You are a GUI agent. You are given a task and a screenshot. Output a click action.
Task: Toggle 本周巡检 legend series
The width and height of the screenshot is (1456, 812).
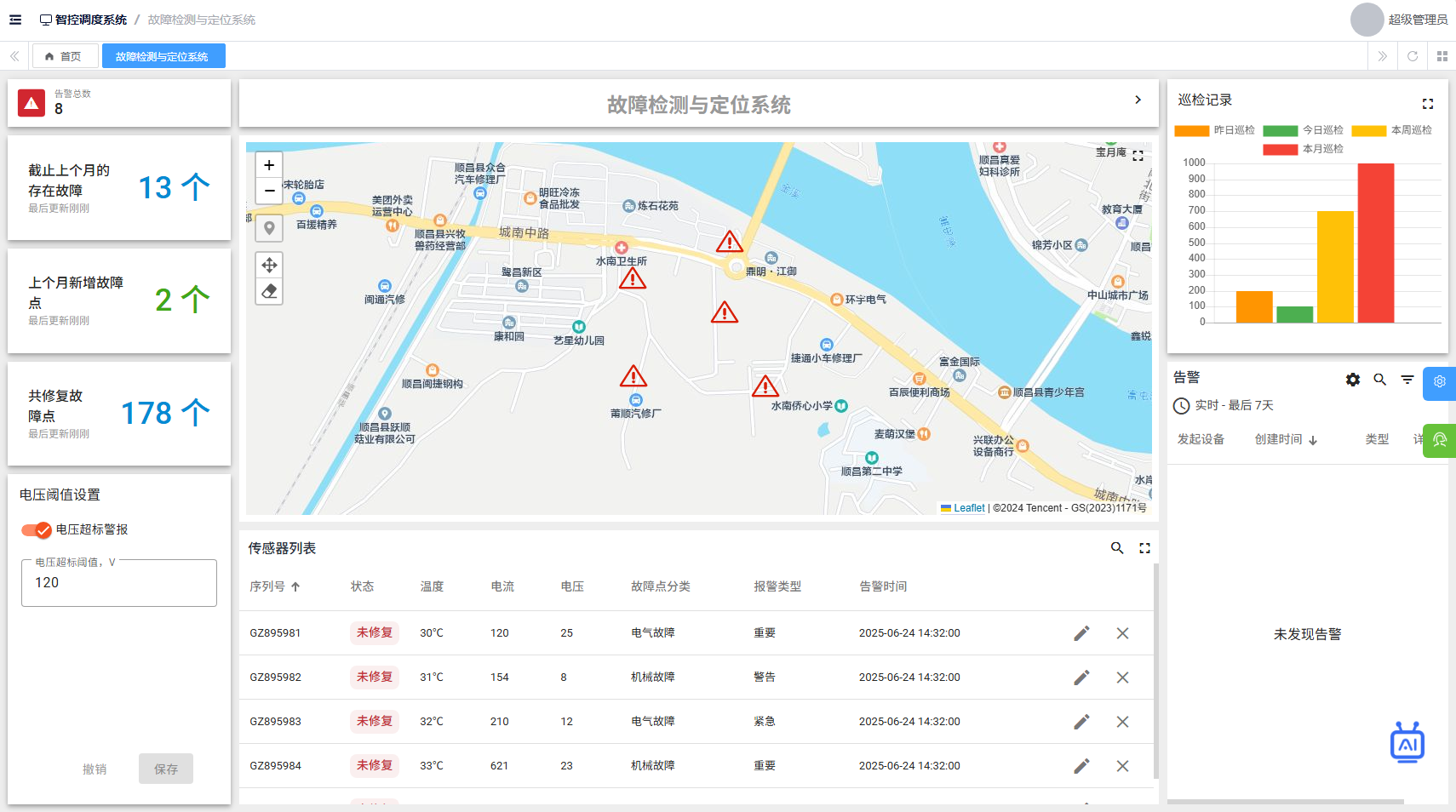click(x=1392, y=130)
